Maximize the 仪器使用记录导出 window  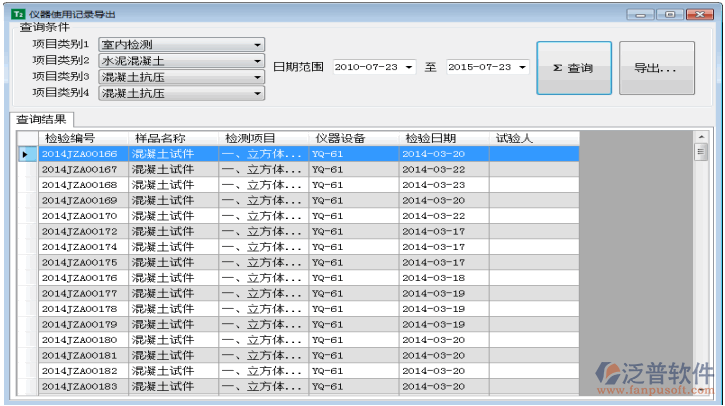(669, 14)
